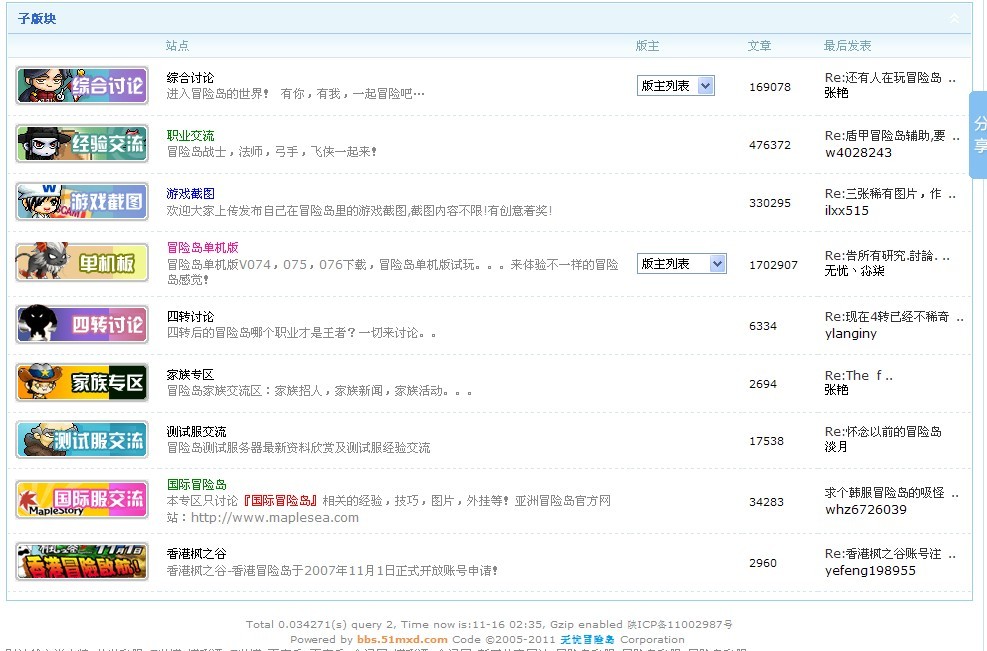Screen dimensions: 987x651
Task: Expand 版主列表 dropdown for 冒险岛单机版
Action: pyautogui.click(x=681, y=264)
